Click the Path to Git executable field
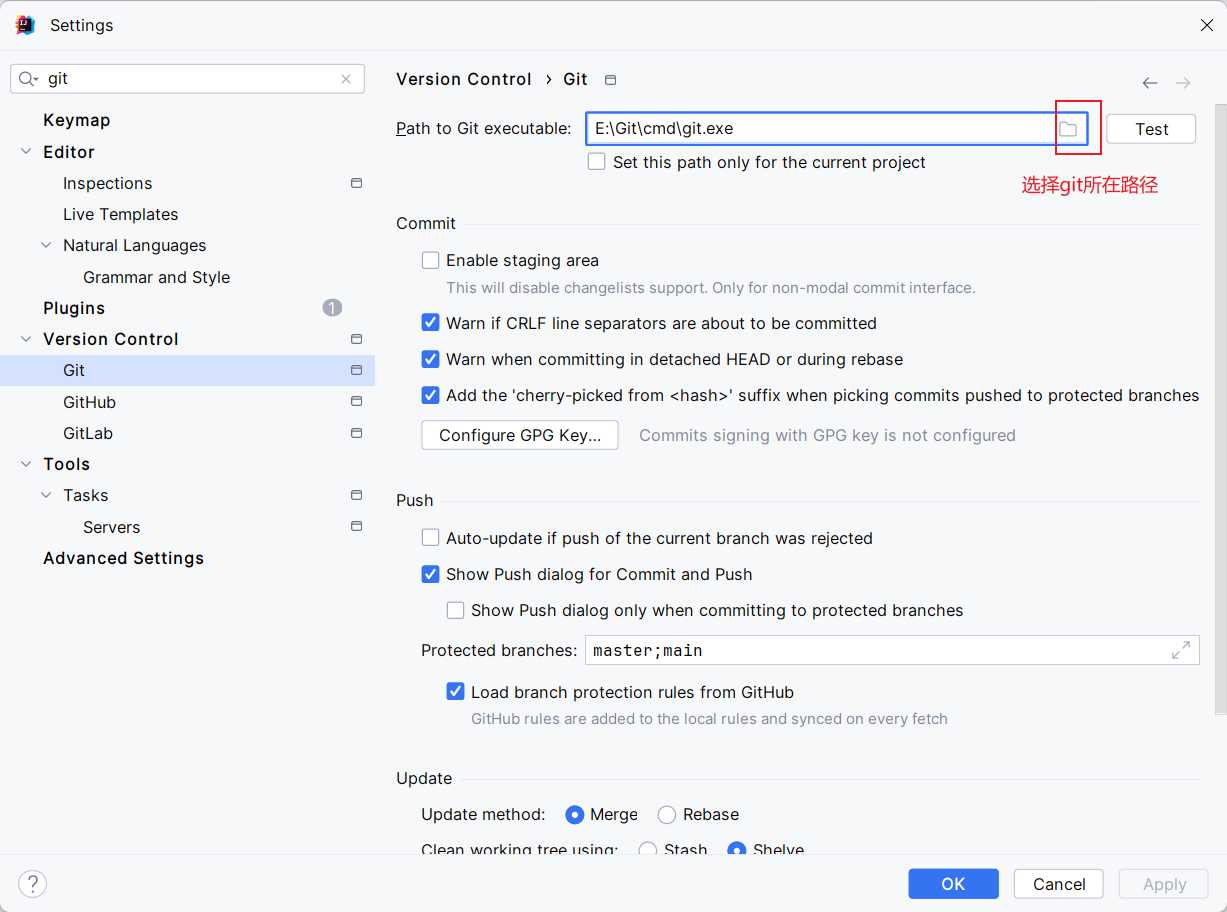This screenshot has height=912, width=1227. pyautogui.click(x=820, y=129)
